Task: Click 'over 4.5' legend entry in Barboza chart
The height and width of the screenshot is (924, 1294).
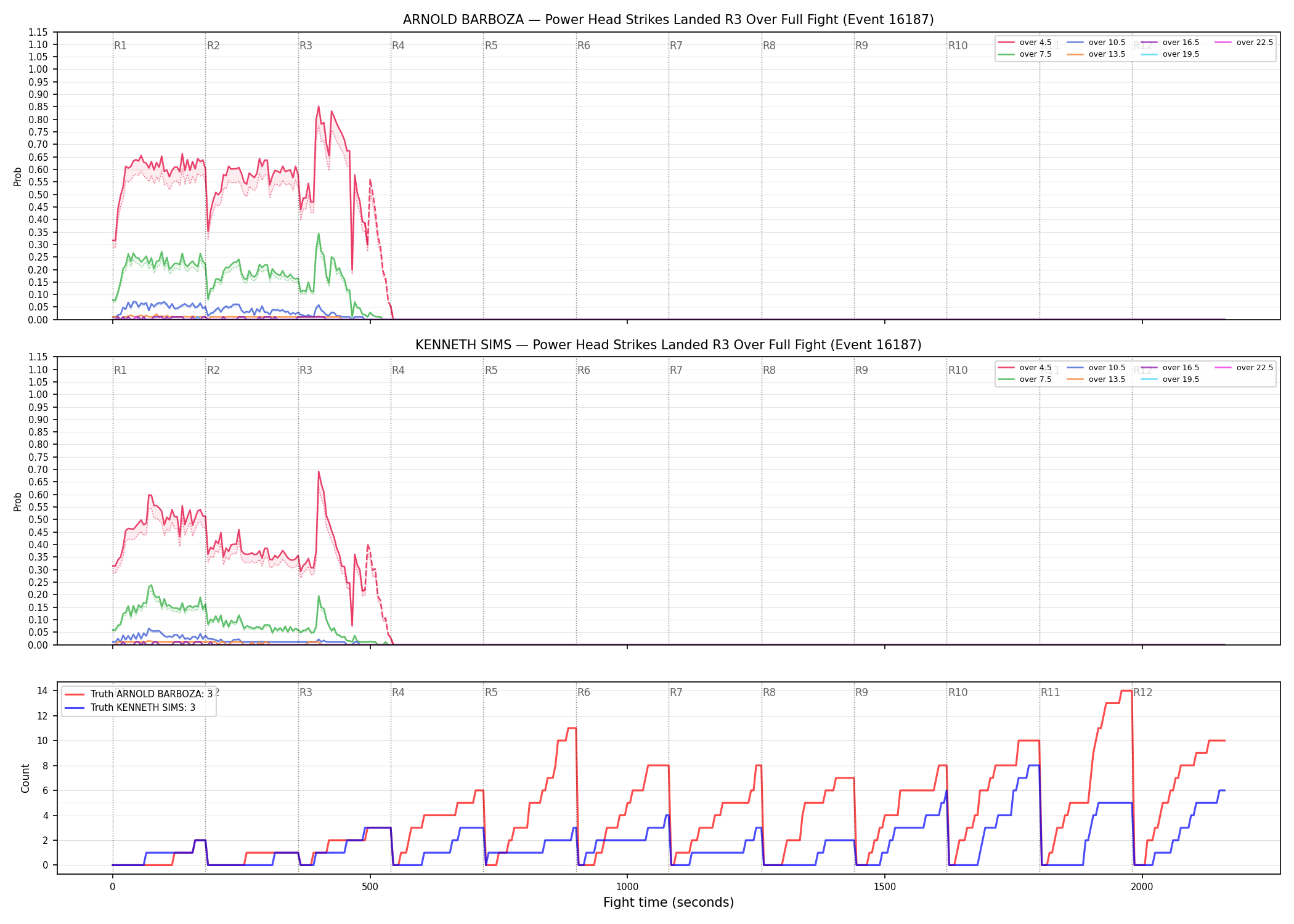Action: (x=1025, y=43)
